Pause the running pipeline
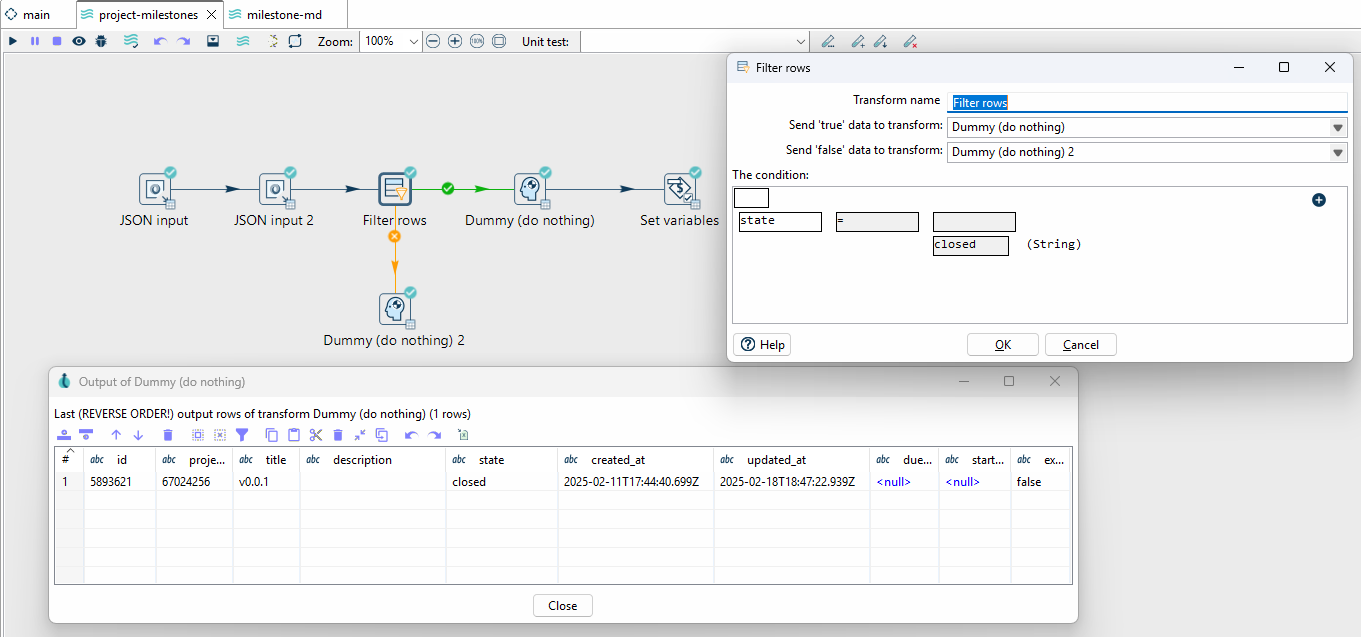This screenshot has width=1361, height=637. [35, 41]
